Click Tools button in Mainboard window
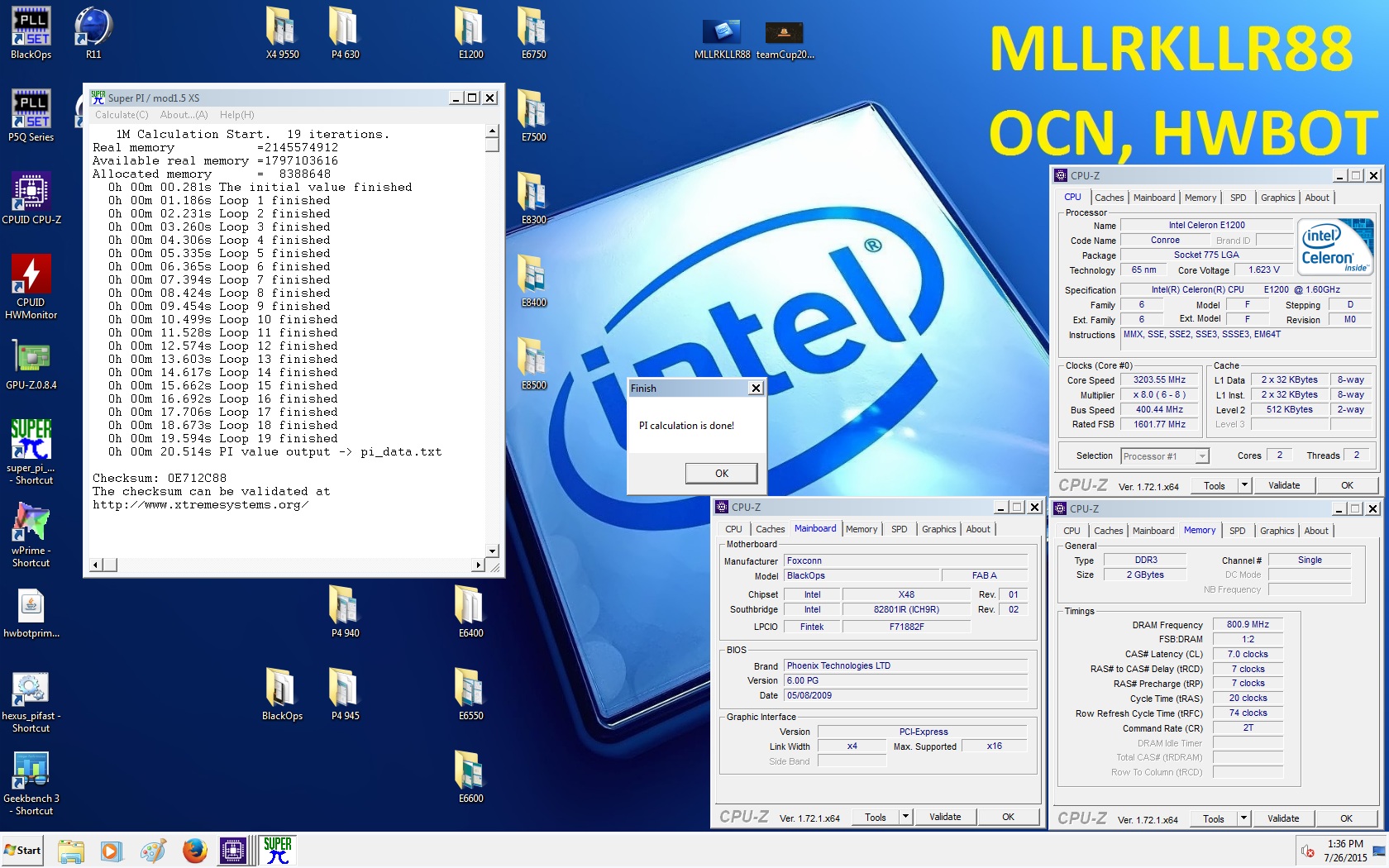Screen dimensions: 1389x868 876,817
